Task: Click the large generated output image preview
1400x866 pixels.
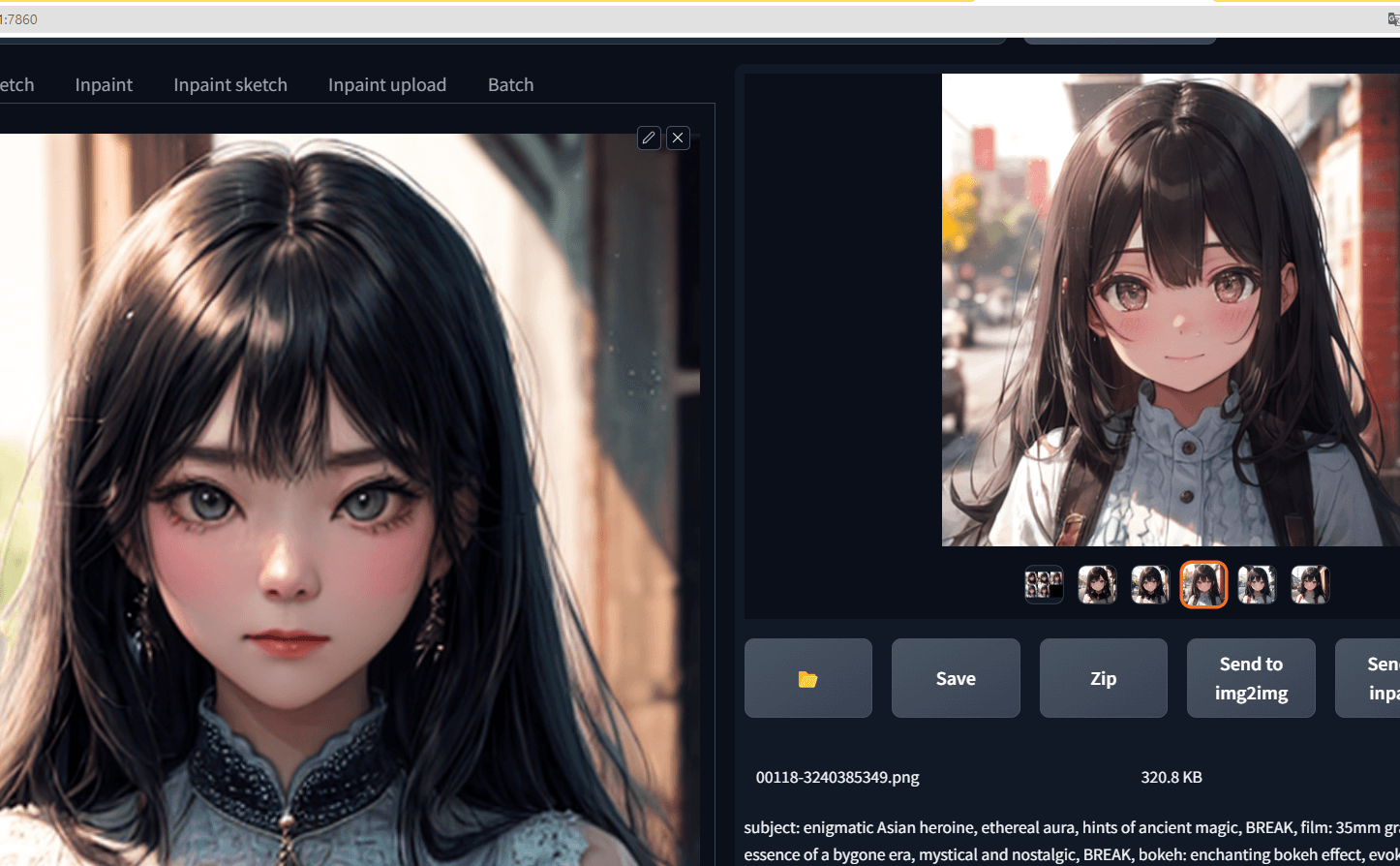Action: [x=1171, y=310]
